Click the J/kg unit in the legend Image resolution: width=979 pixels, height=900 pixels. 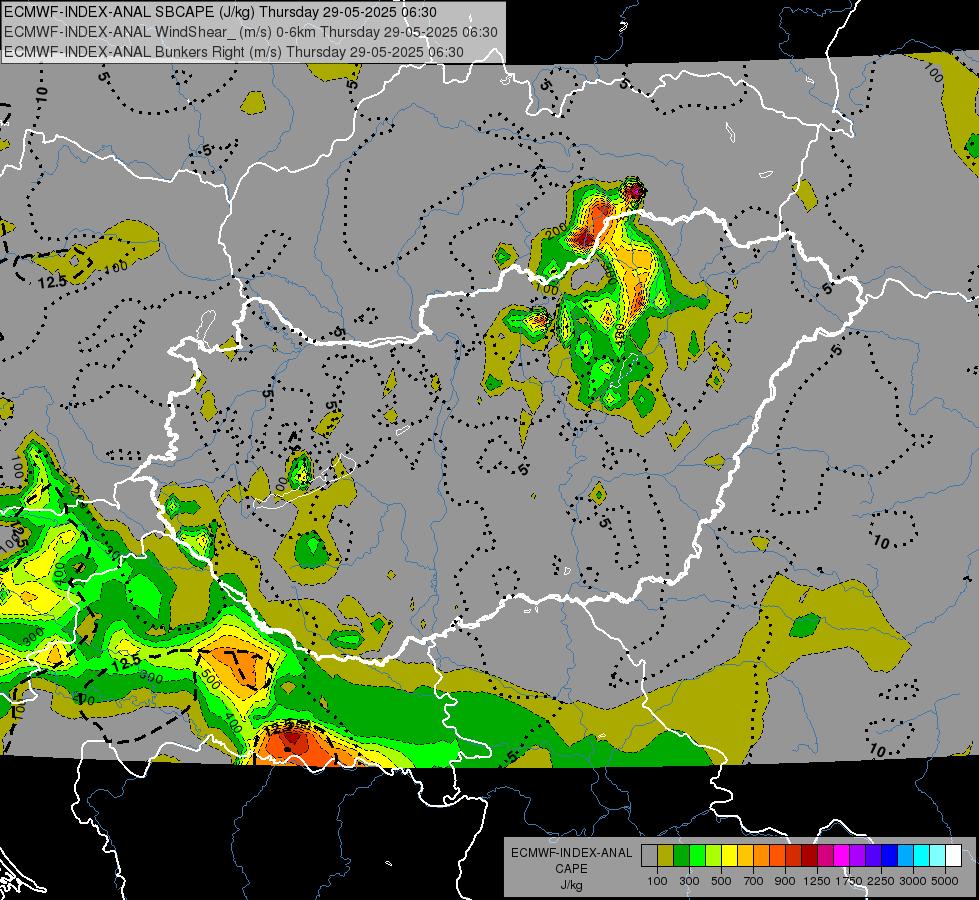pos(571,885)
